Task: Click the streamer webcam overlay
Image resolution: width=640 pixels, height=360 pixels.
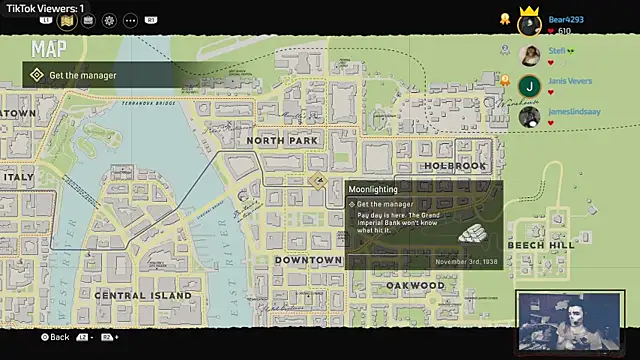Action: point(570,321)
